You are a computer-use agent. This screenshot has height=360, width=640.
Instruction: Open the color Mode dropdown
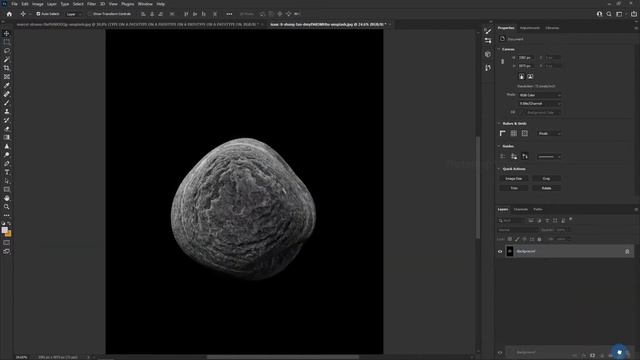(540, 95)
